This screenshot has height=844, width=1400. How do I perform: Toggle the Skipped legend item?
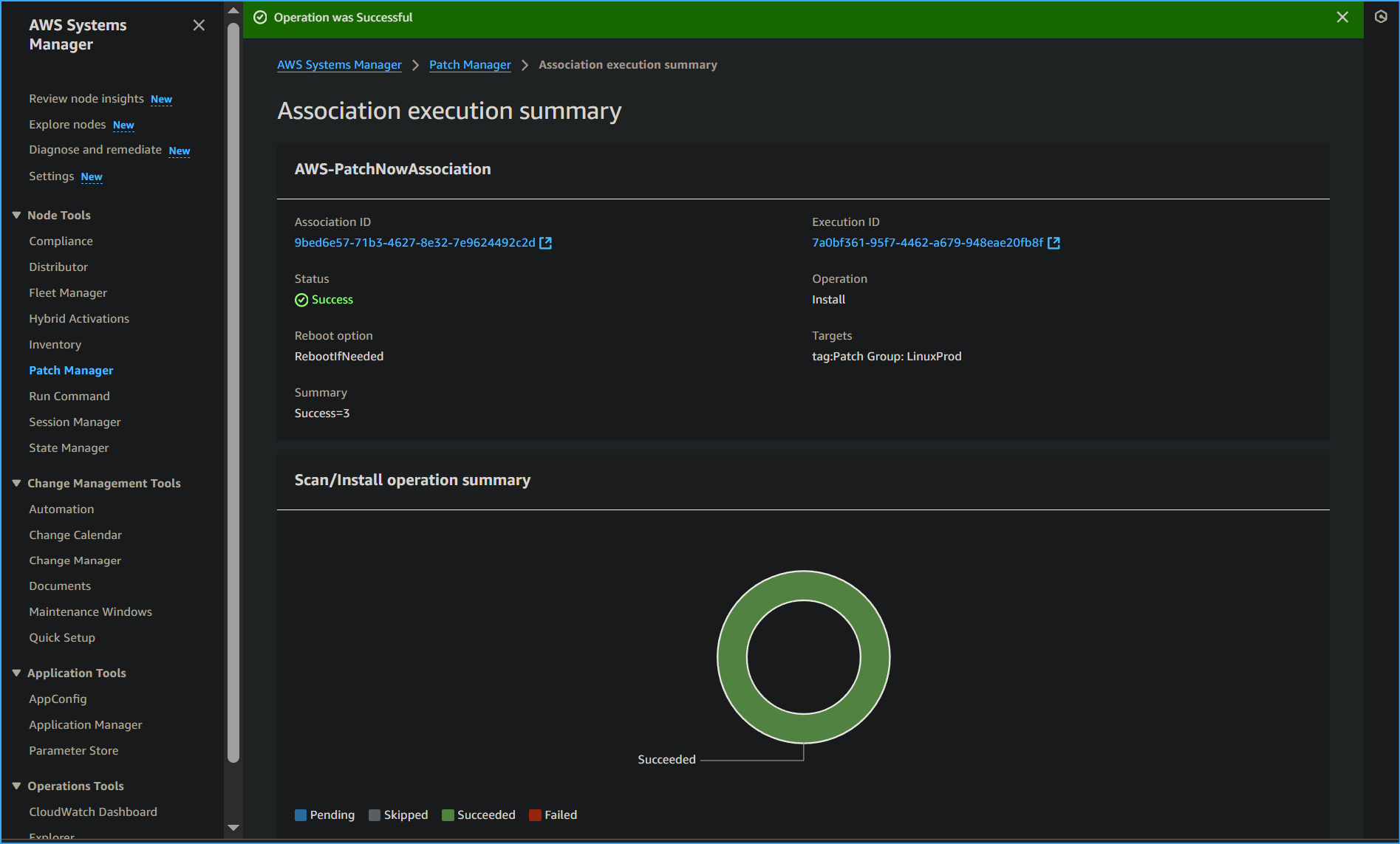tap(398, 815)
